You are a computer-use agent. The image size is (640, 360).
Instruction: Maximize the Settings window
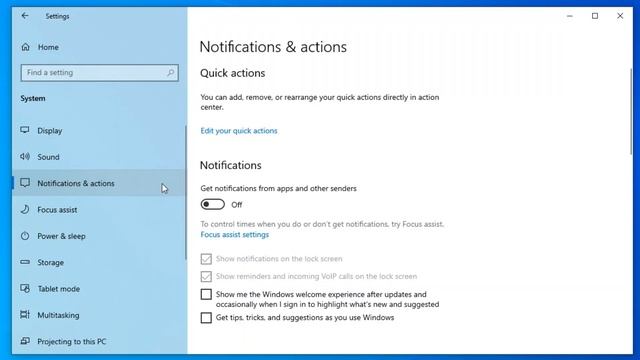[x=595, y=16]
